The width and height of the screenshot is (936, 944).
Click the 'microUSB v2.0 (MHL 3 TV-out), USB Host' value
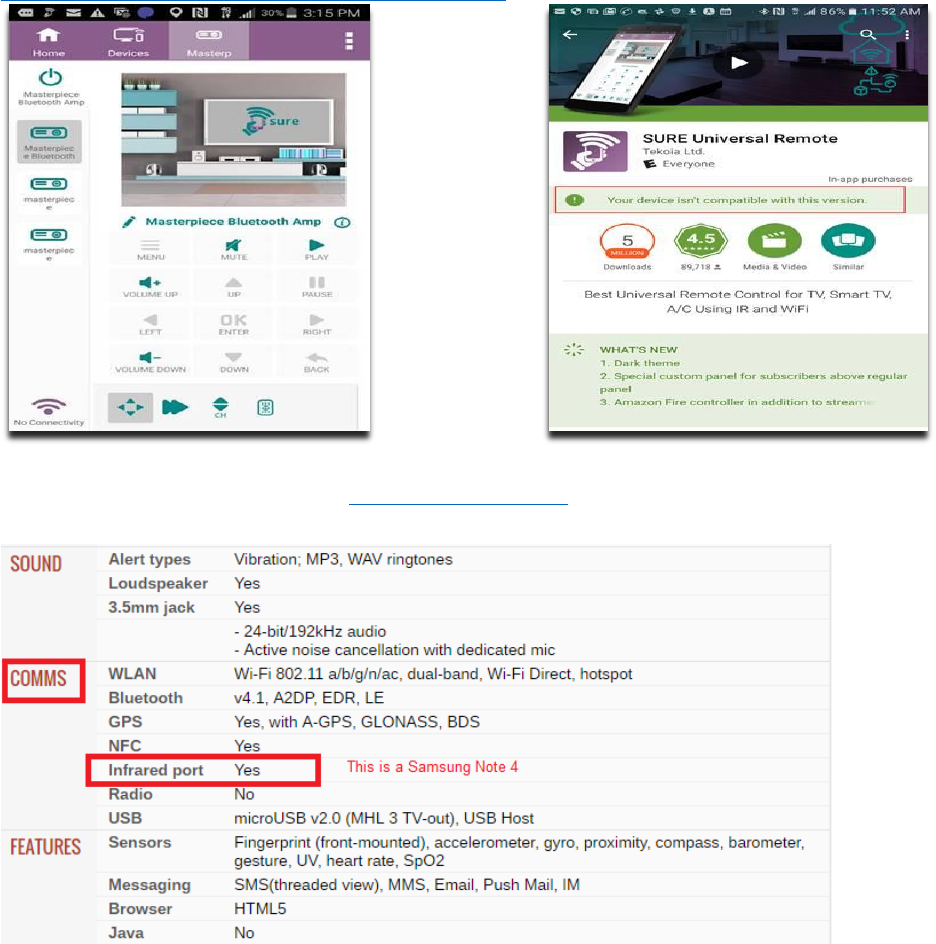click(383, 818)
